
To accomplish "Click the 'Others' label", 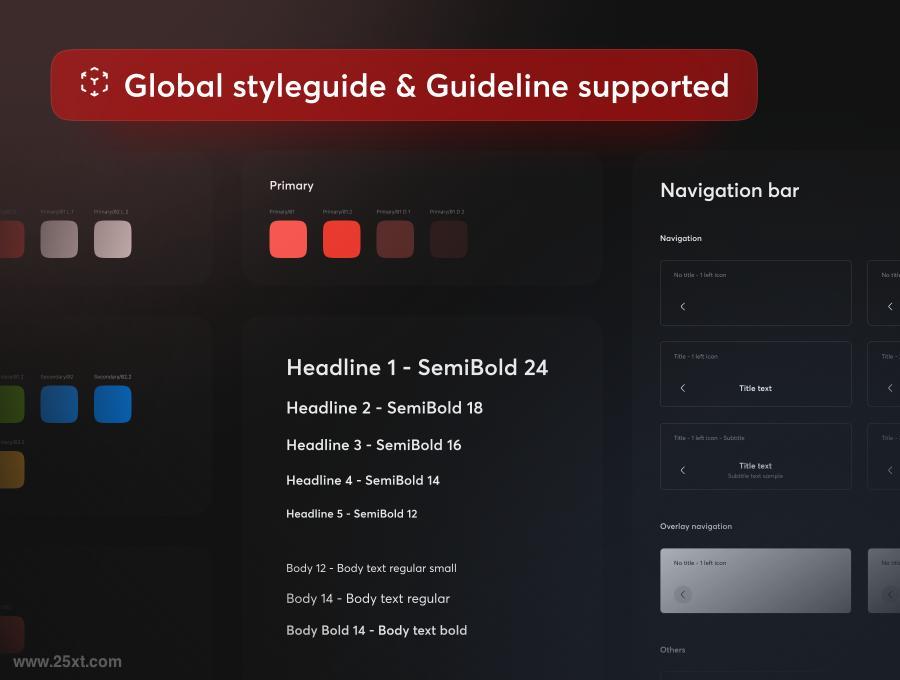I will point(672,650).
